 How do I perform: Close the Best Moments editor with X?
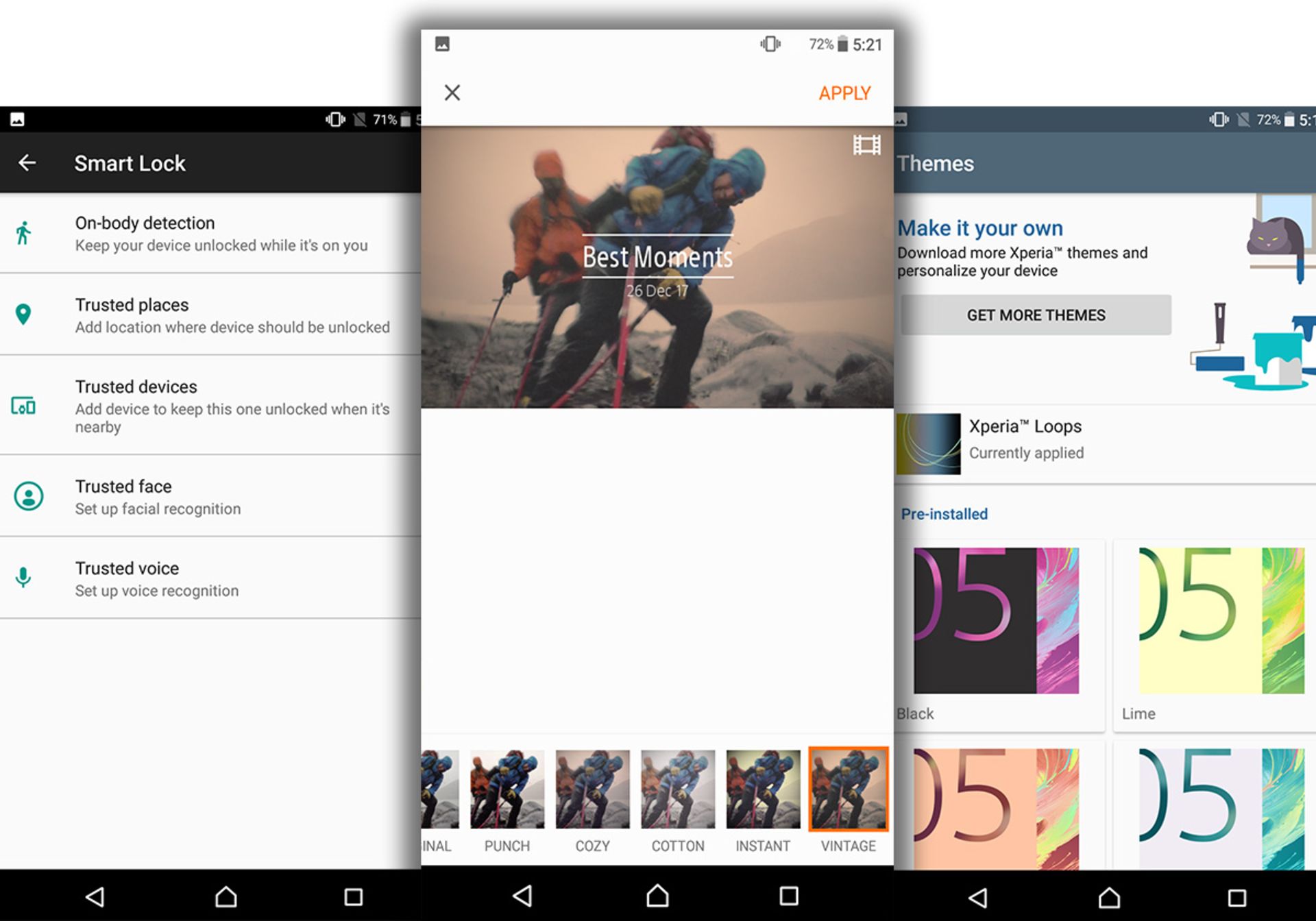[452, 93]
